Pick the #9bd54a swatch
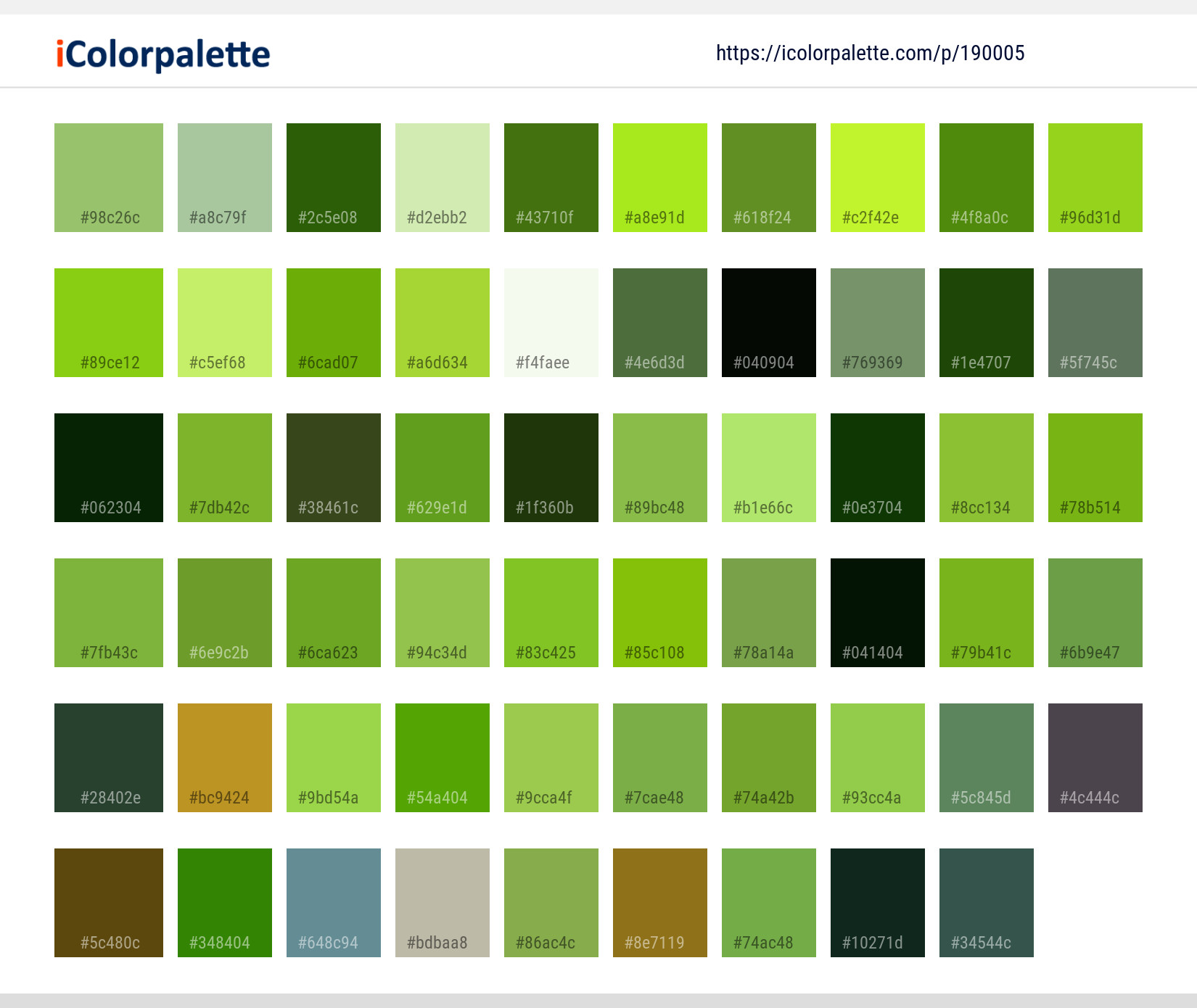 click(x=334, y=758)
